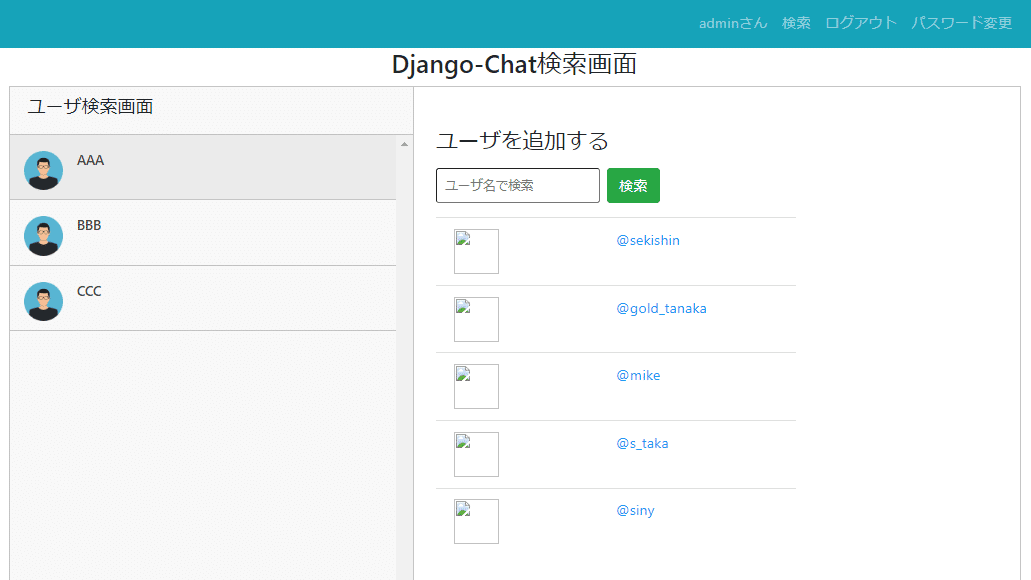The height and width of the screenshot is (580, 1031).
Task: Open the 検索 navigation menu item
Action: [x=796, y=23]
